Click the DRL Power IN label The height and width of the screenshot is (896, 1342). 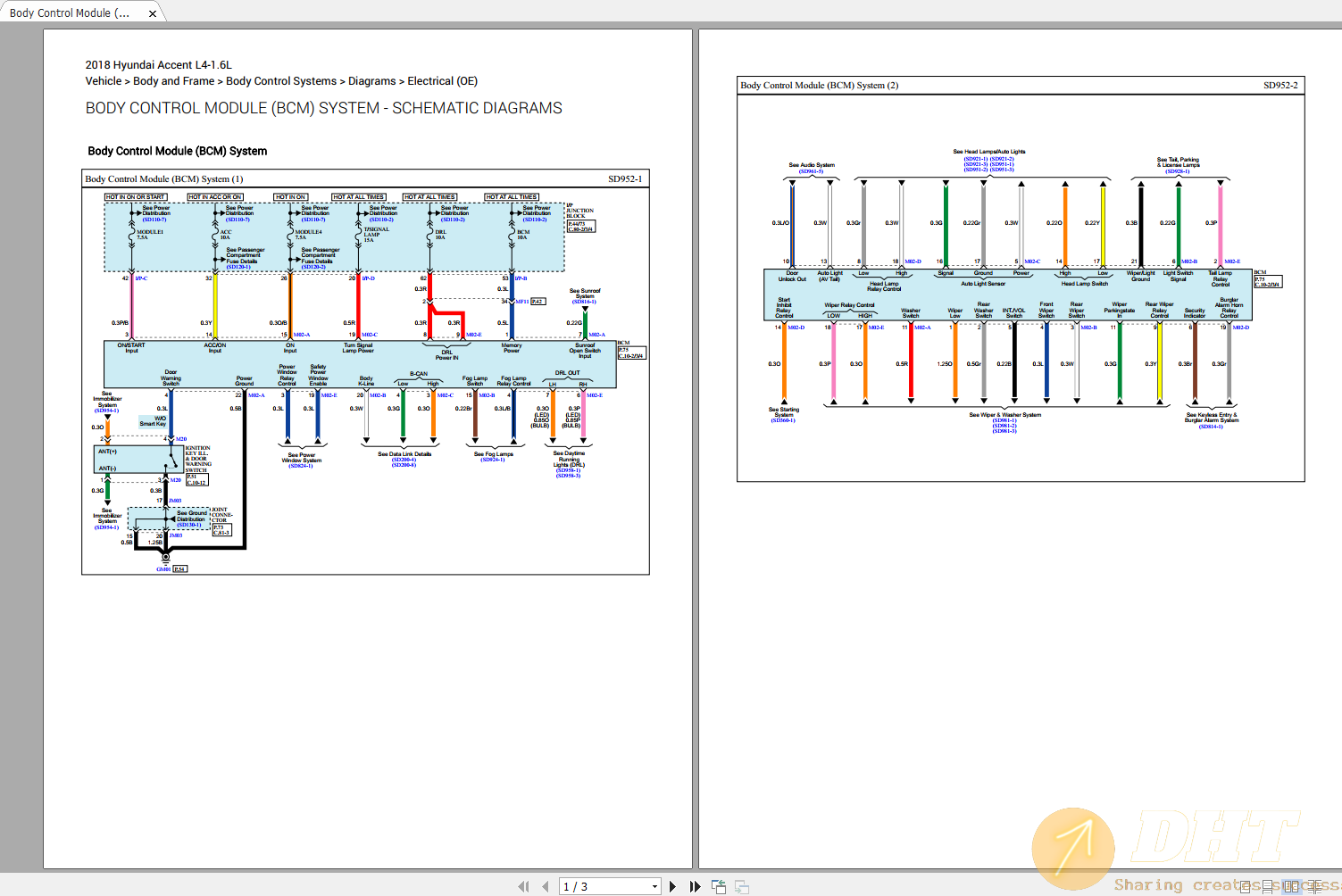tap(446, 354)
